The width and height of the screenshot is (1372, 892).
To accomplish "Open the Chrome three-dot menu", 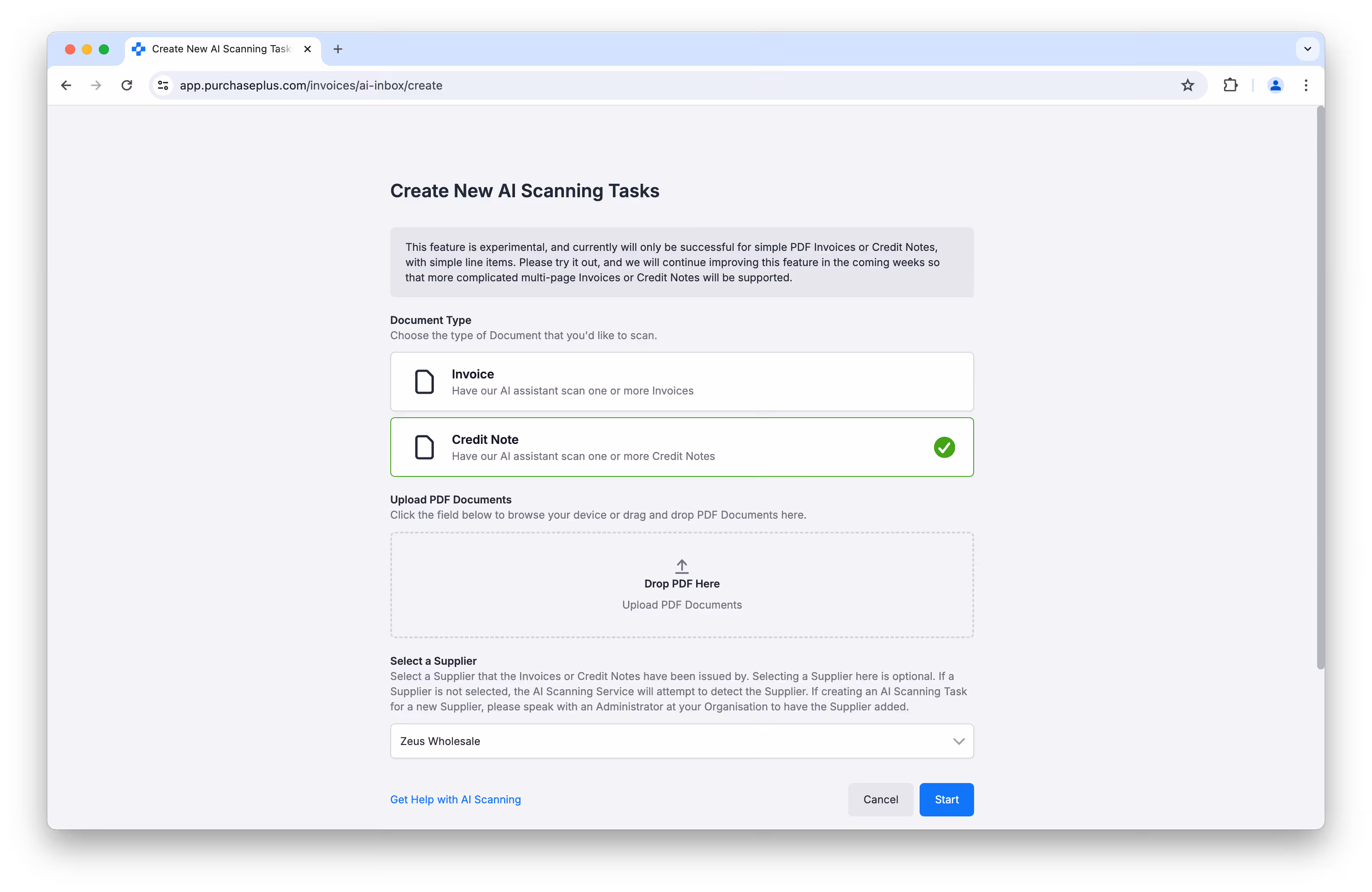I will 1306,85.
